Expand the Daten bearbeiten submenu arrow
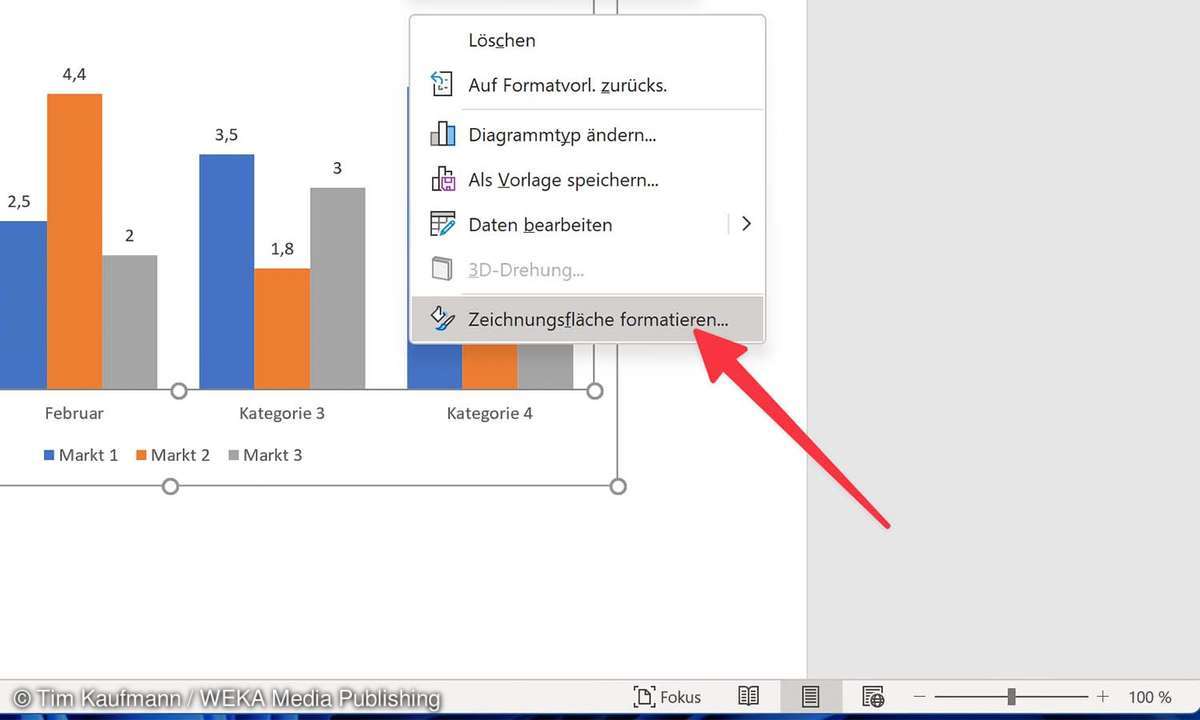The height and width of the screenshot is (720, 1200). coord(746,224)
